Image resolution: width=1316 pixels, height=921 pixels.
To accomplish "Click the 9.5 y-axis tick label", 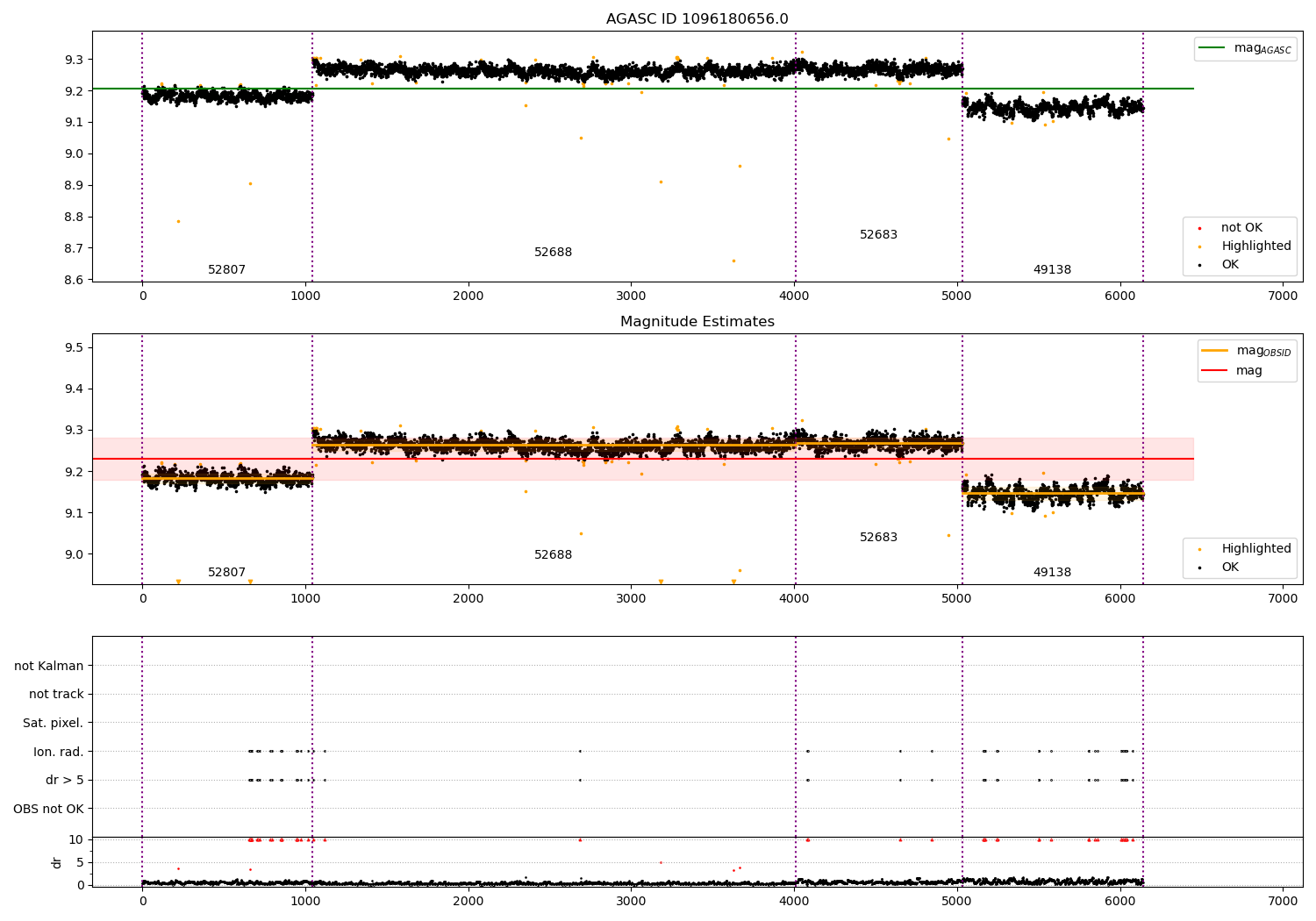I will tap(73, 348).
